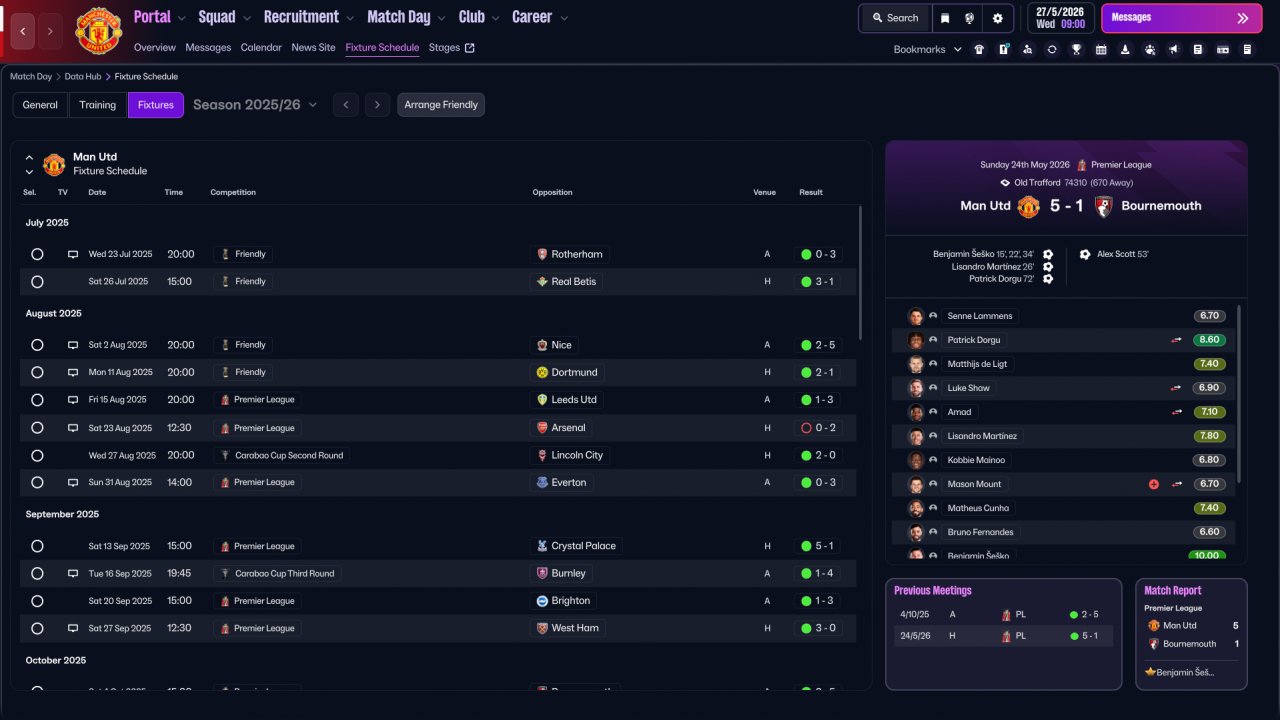Open the Bookmarks dropdown
This screenshot has width=1280, height=720.
point(928,49)
